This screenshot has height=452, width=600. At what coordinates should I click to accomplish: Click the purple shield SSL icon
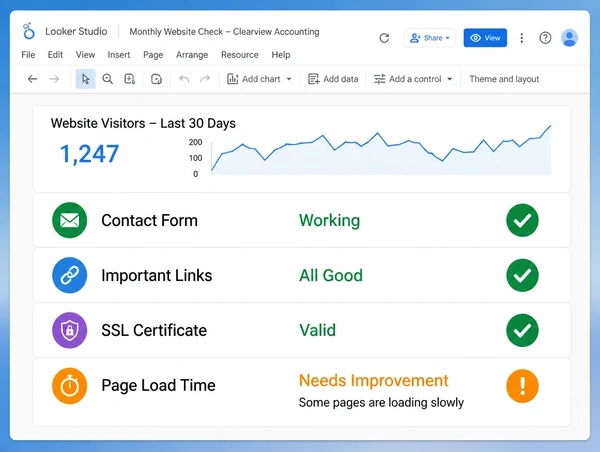[x=70, y=330]
